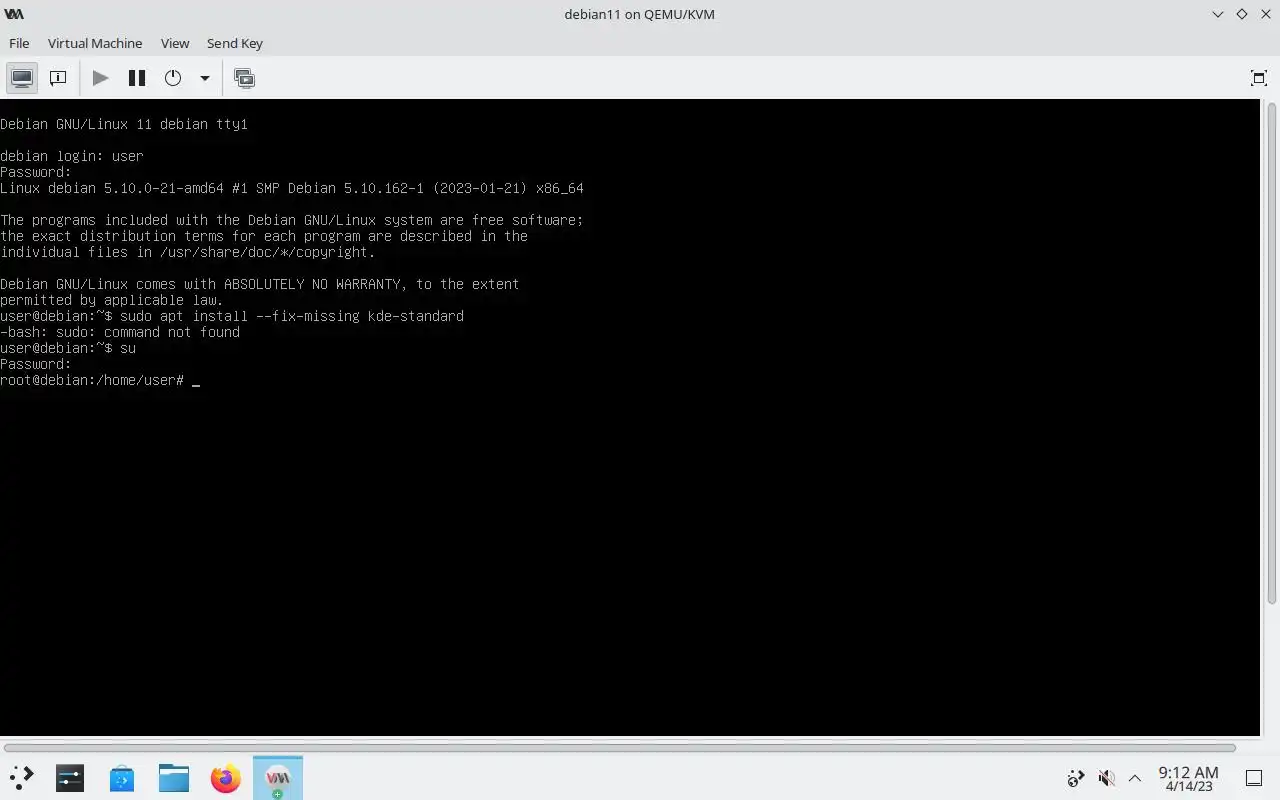This screenshot has width=1280, height=800.
Task: Minimize the debian11 window
Action: tap(1217, 14)
